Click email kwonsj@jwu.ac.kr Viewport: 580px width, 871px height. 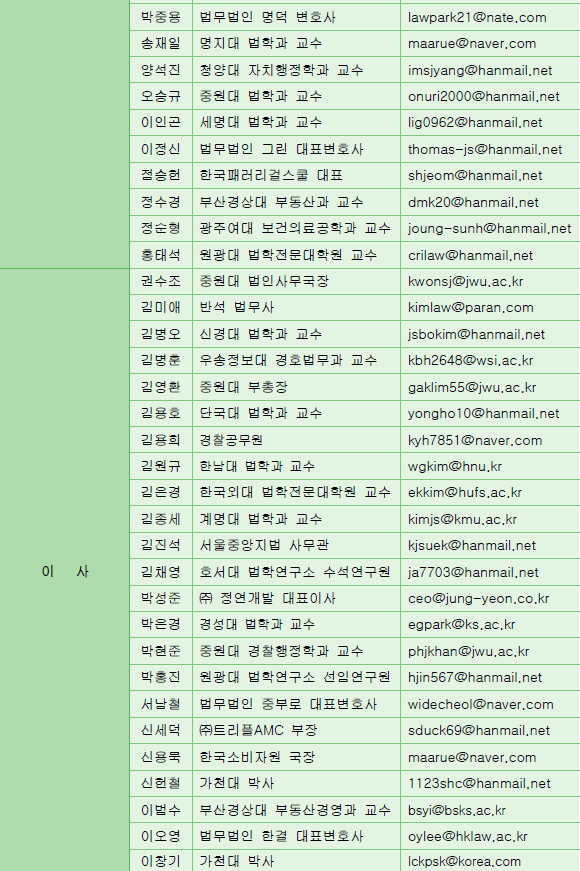(x=466, y=281)
